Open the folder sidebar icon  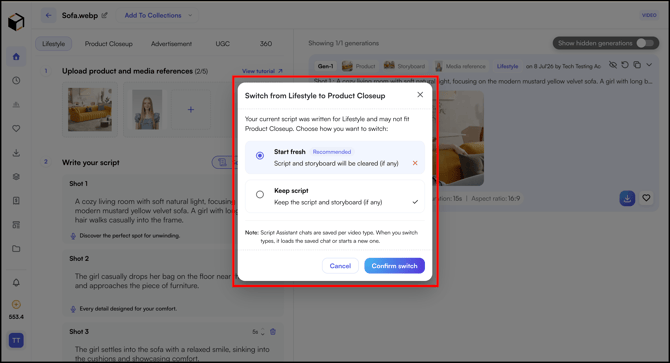point(16,249)
